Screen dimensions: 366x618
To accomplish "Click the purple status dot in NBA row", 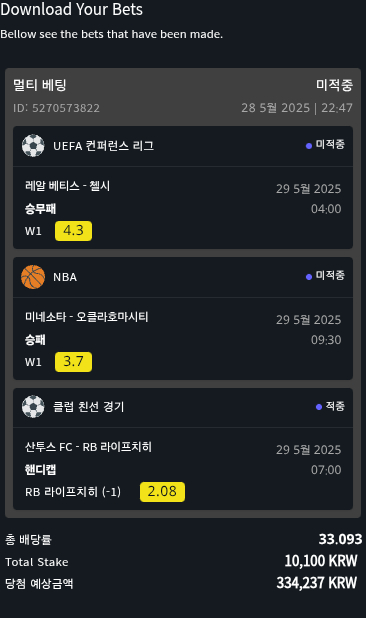I will (x=309, y=277).
